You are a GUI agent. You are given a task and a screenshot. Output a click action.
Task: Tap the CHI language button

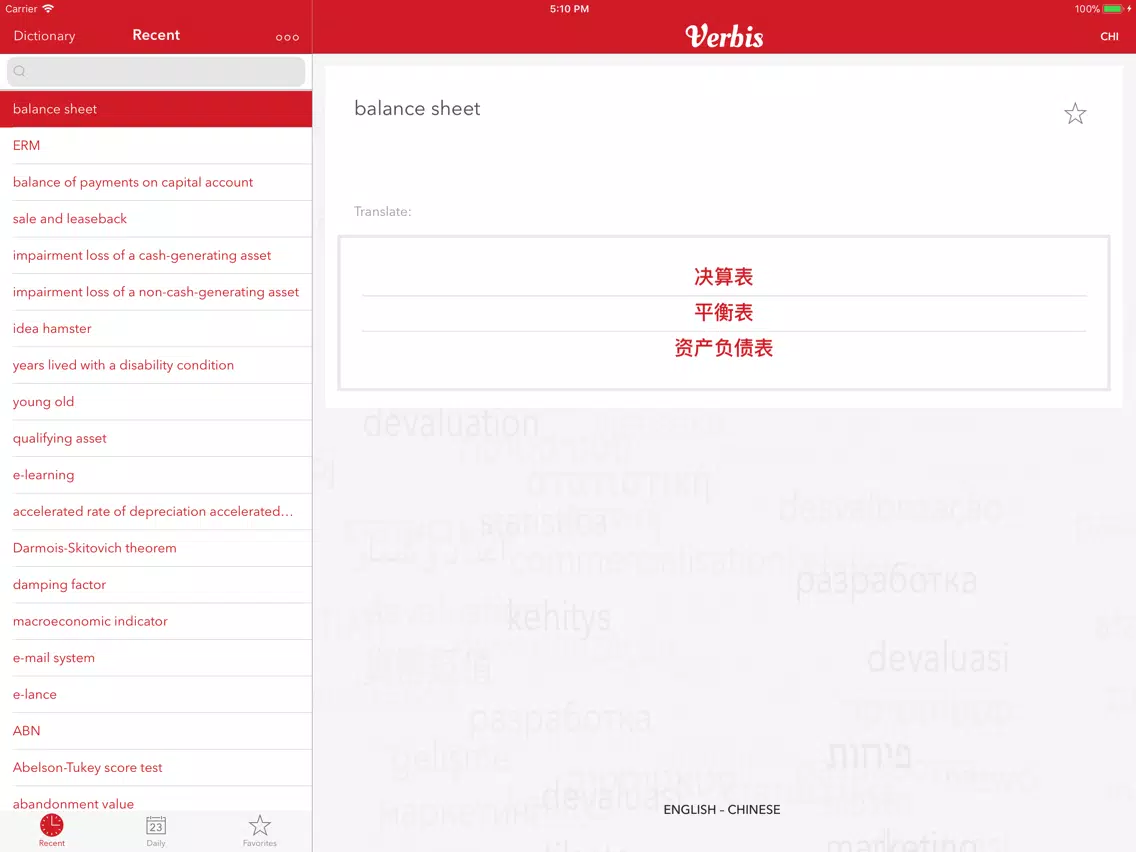[1108, 36]
